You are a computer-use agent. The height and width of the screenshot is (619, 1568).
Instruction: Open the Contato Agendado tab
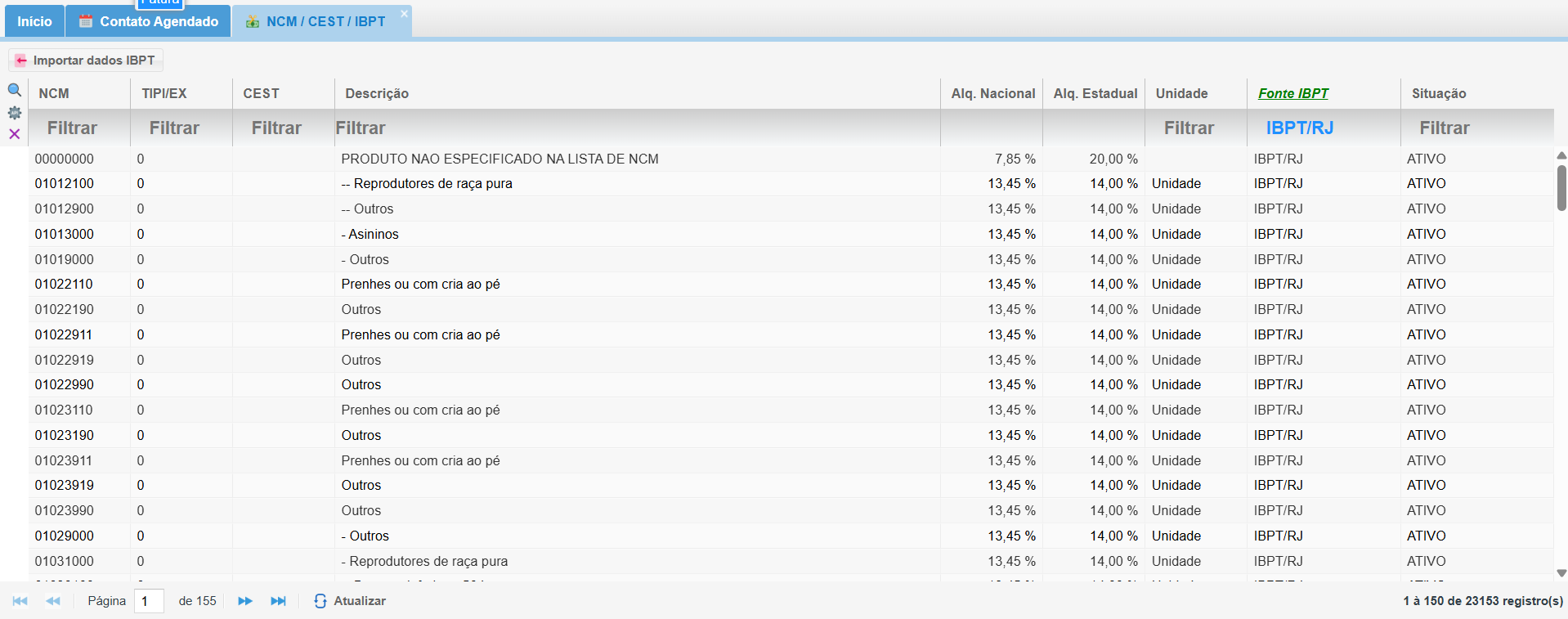(149, 22)
